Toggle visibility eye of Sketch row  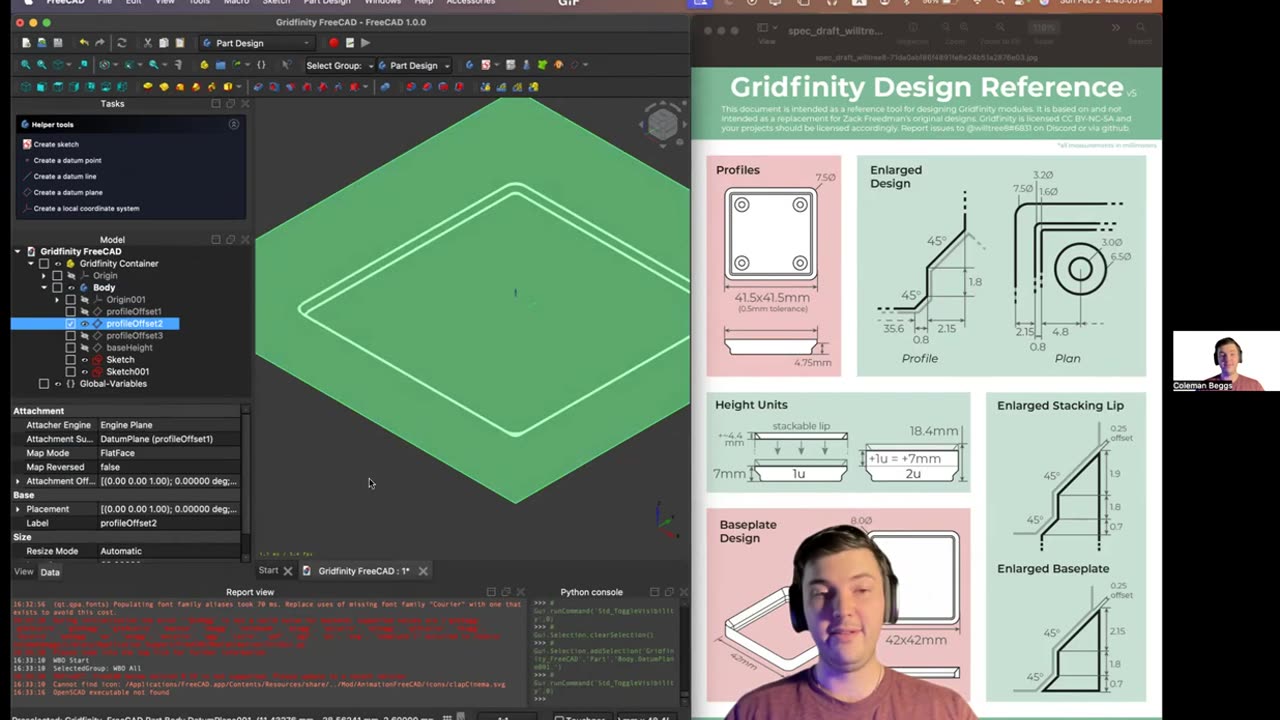84,360
